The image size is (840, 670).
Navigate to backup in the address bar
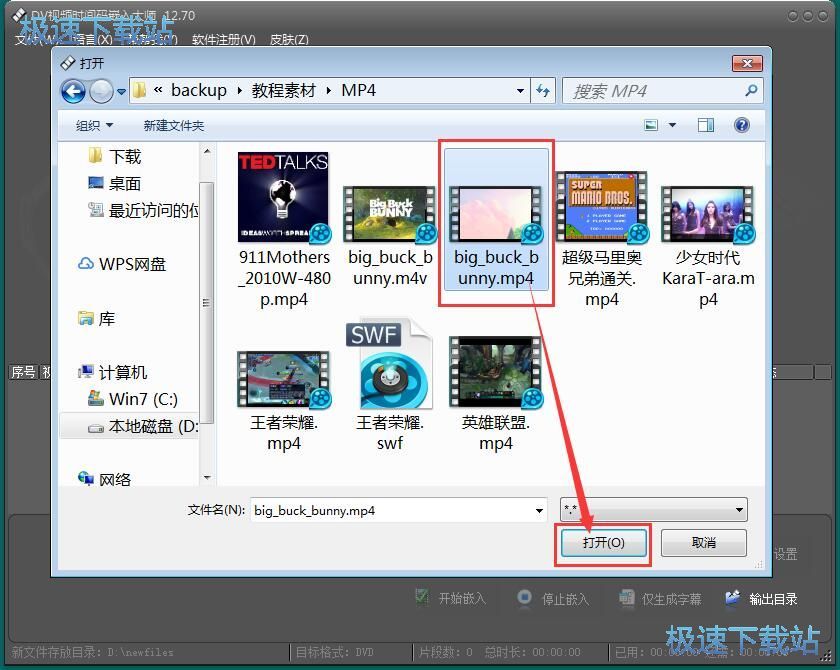pyautogui.click(x=199, y=91)
